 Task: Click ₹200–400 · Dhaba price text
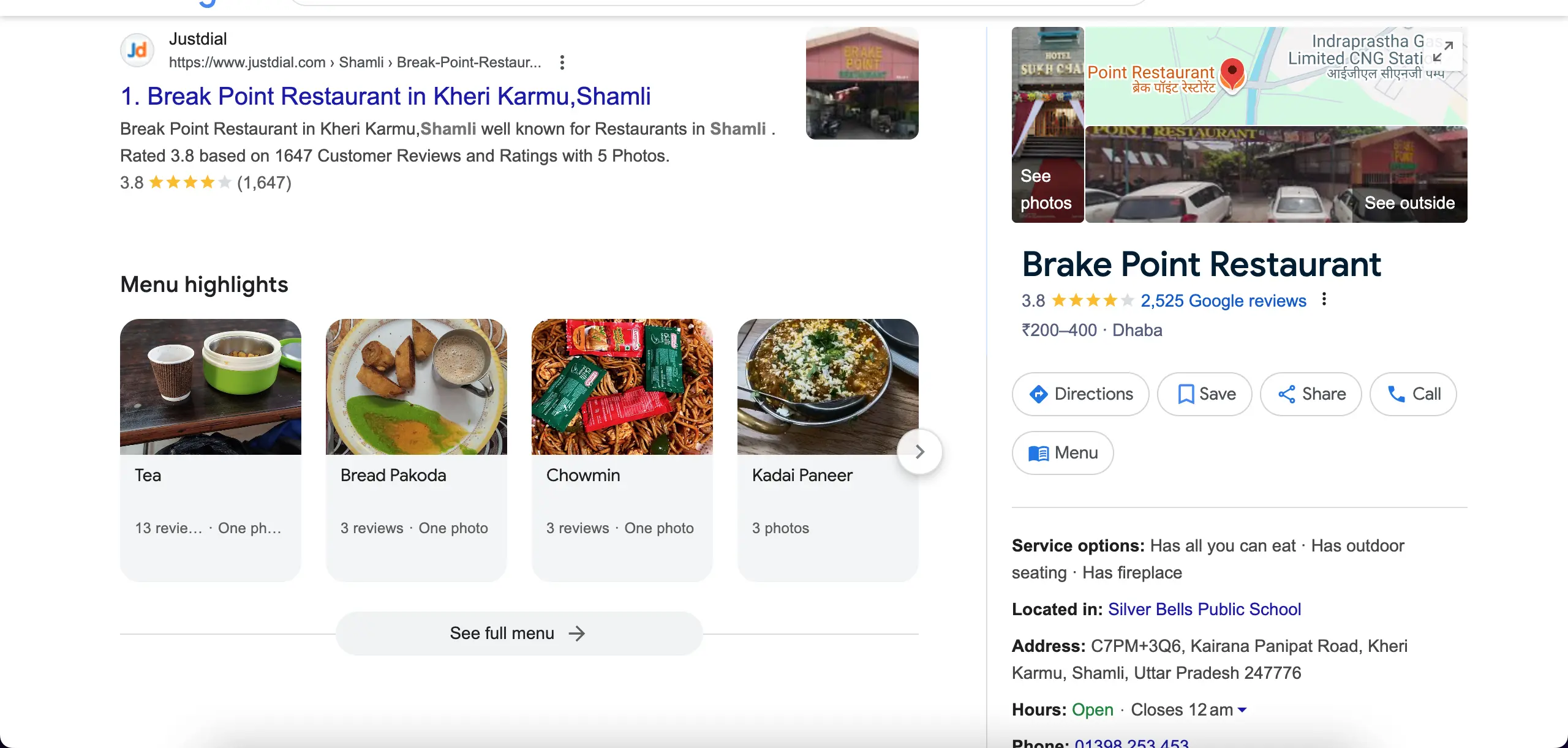click(1091, 331)
